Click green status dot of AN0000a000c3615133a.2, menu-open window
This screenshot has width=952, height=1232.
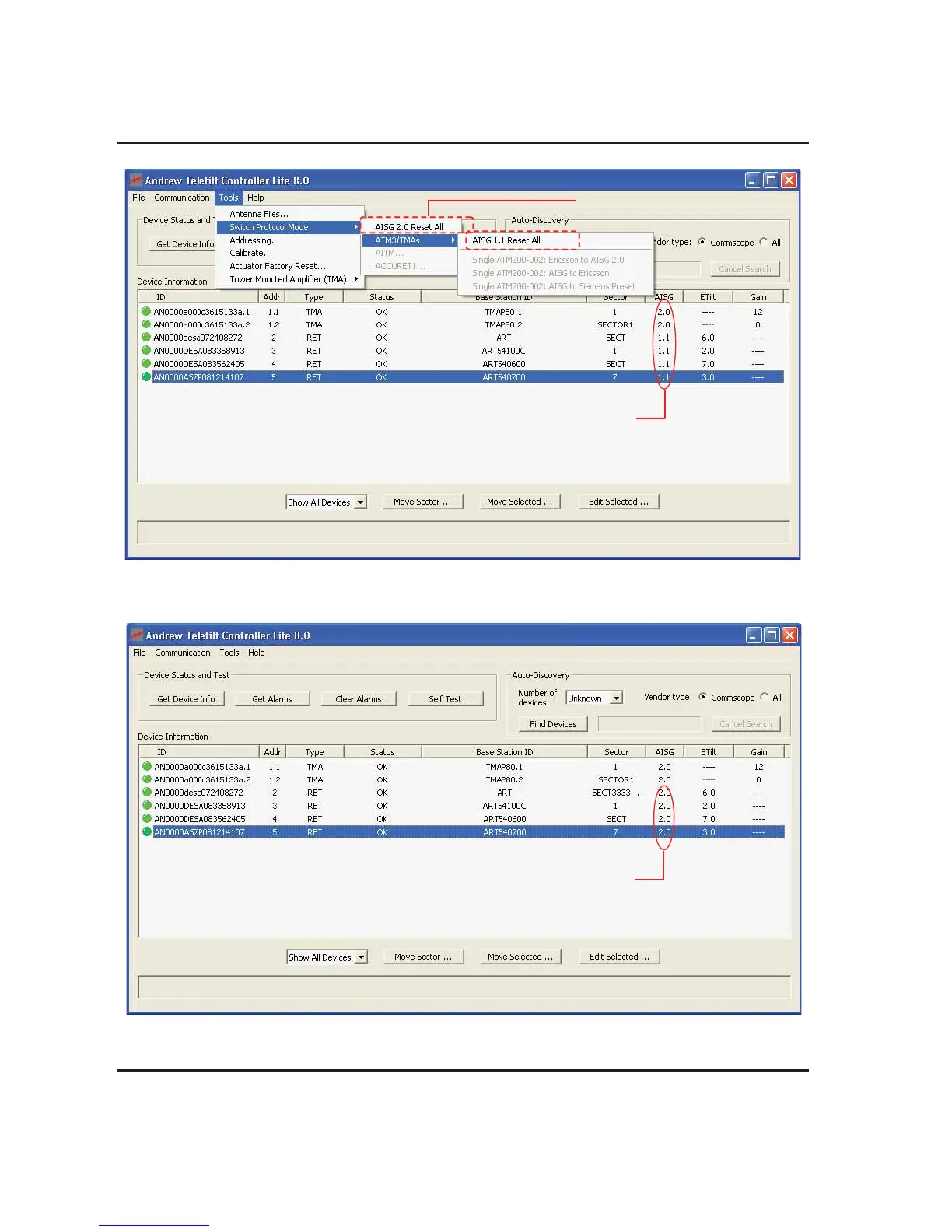tap(146, 324)
